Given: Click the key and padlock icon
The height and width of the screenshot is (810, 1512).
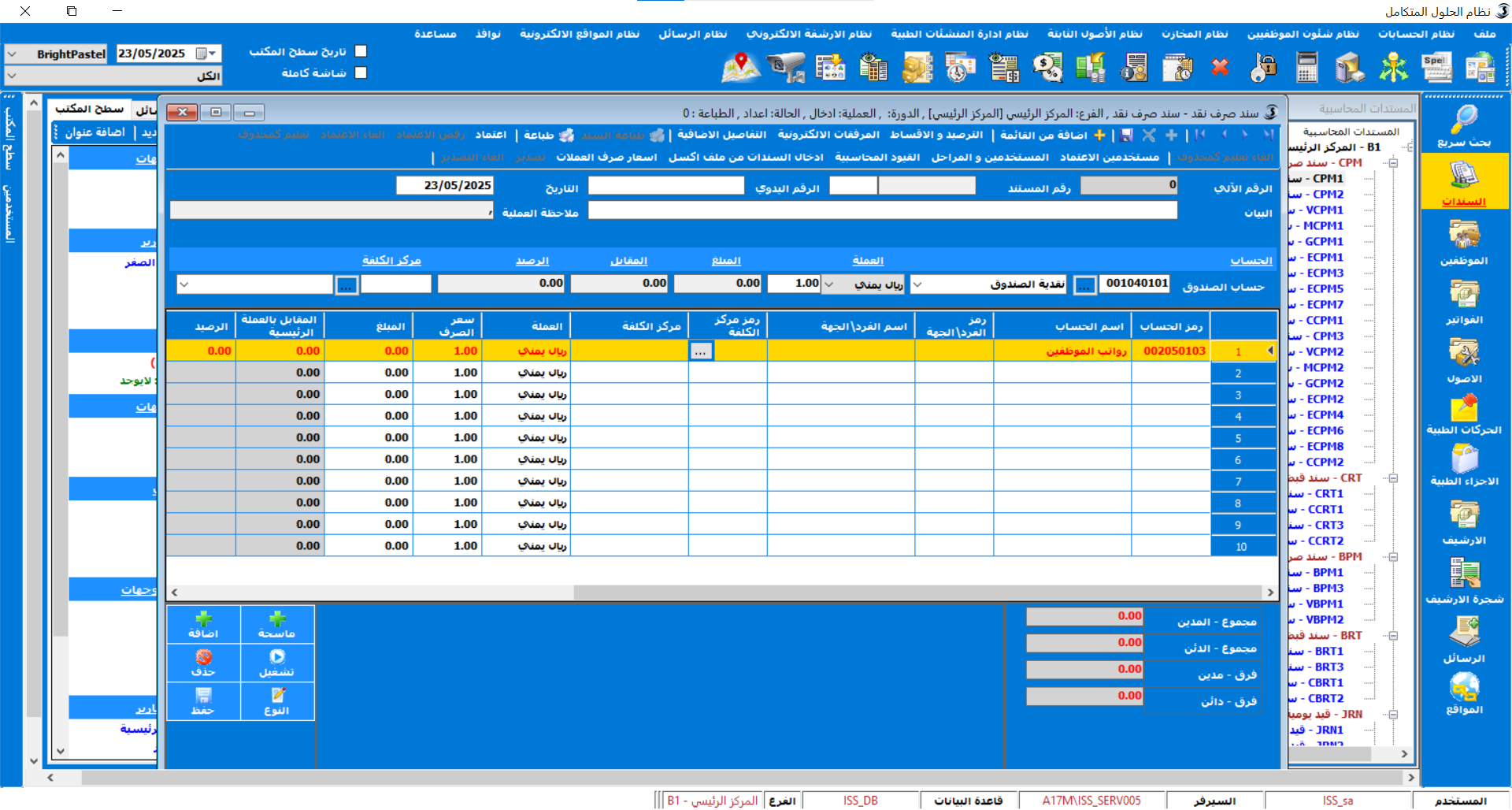Looking at the screenshot, I should pyautogui.click(x=1264, y=68).
